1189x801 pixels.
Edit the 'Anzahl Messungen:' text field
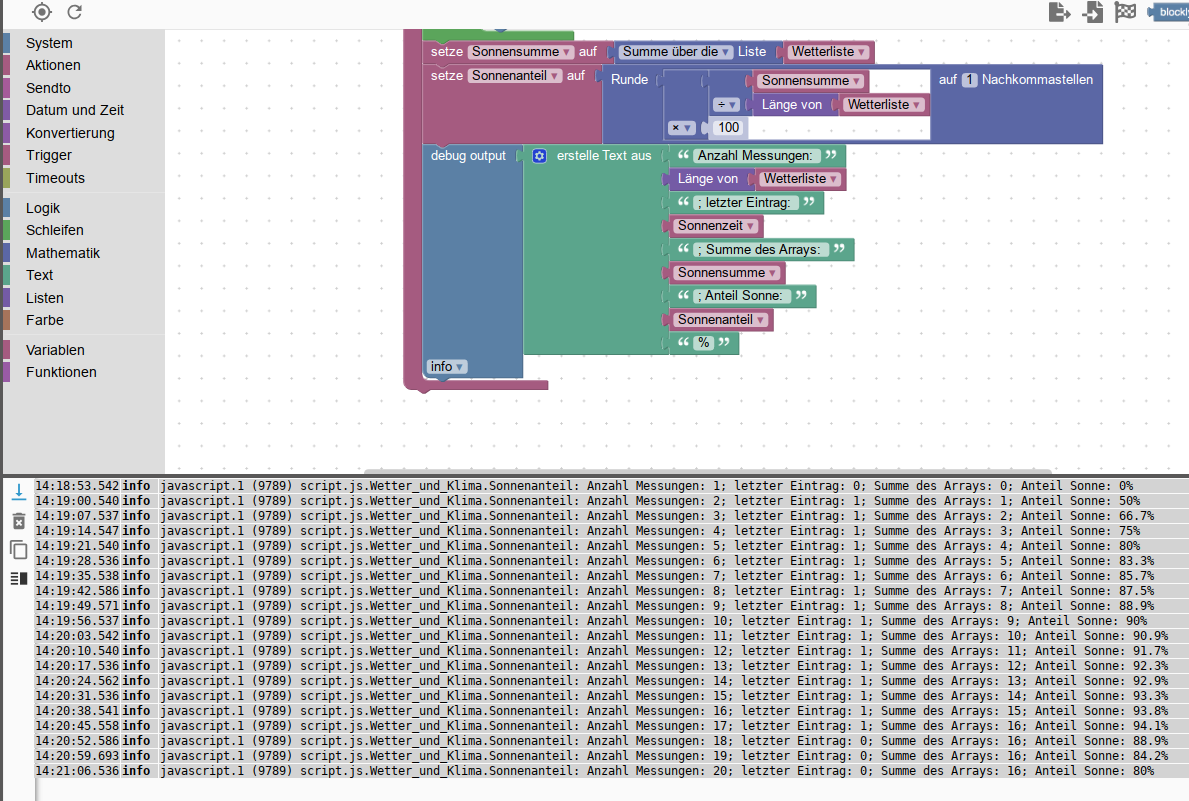point(757,155)
